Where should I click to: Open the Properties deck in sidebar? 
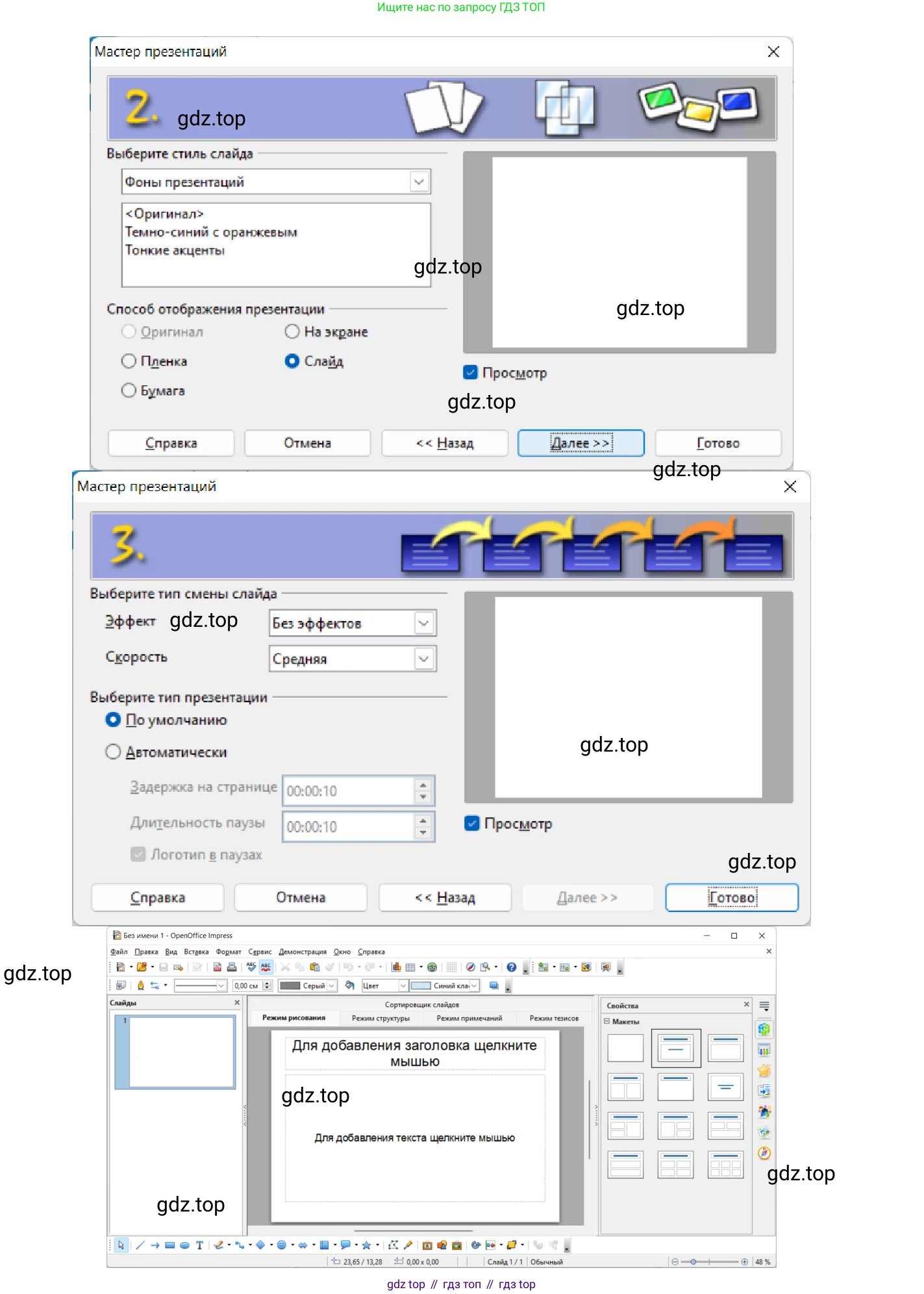(x=764, y=1029)
